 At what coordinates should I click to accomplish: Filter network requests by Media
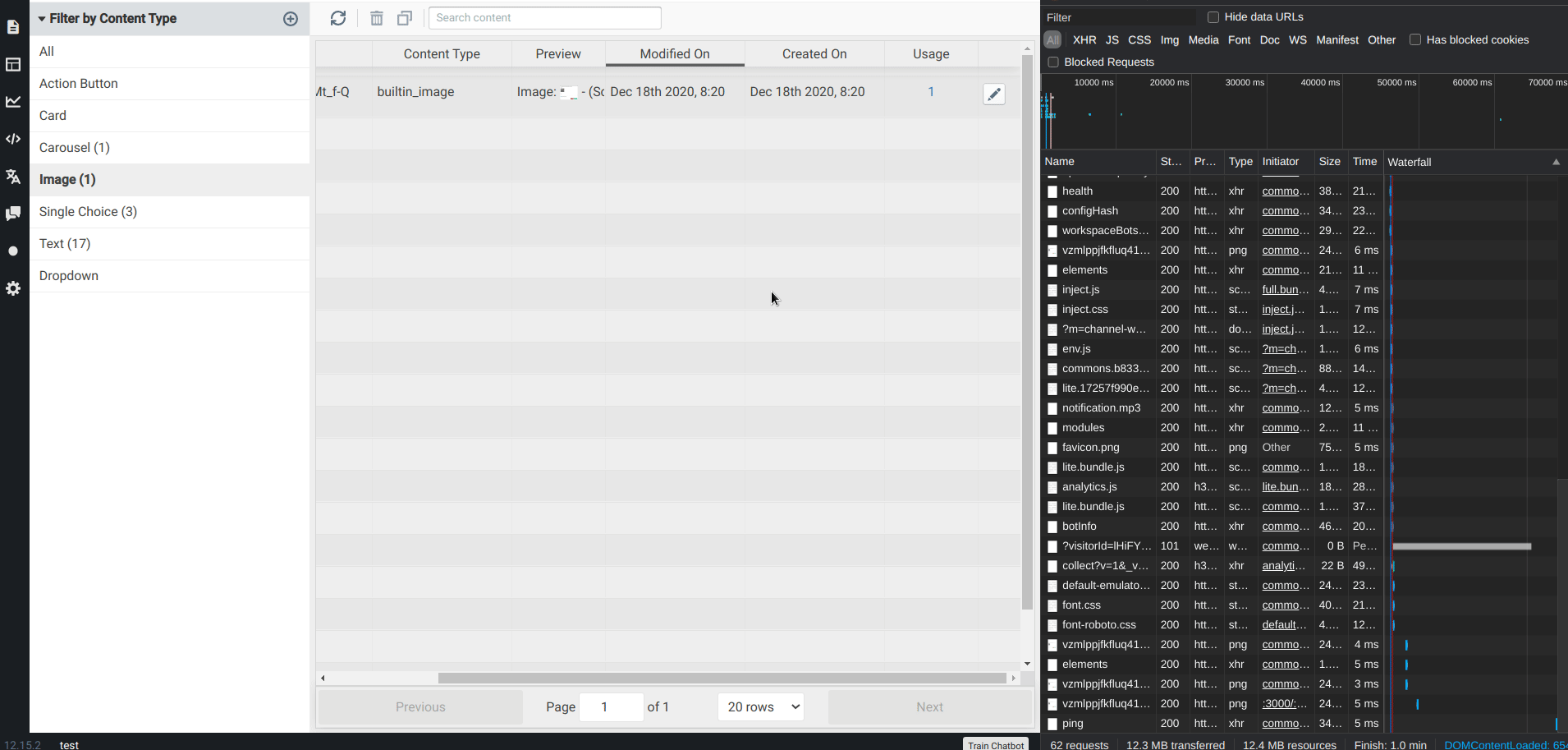pyautogui.click(x=1204, y=39)
